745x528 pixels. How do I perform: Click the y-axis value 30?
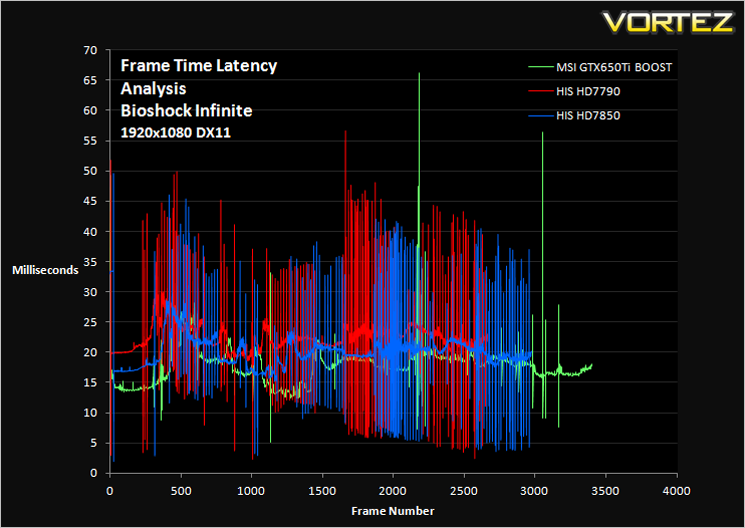point(90,292)
